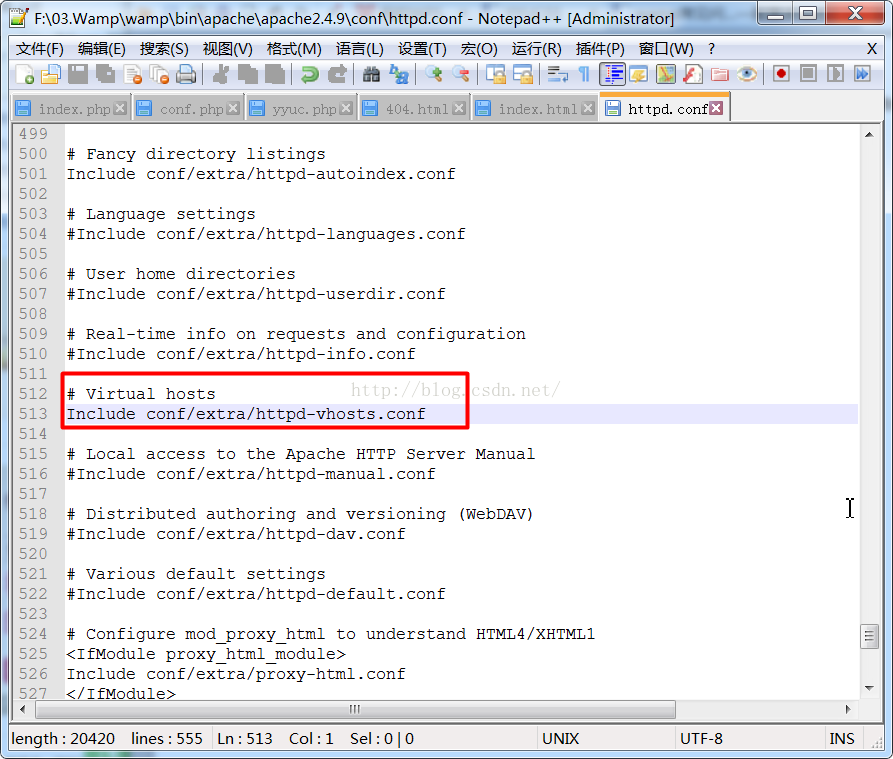Open the 视图(V) menu

pos(227,49)
